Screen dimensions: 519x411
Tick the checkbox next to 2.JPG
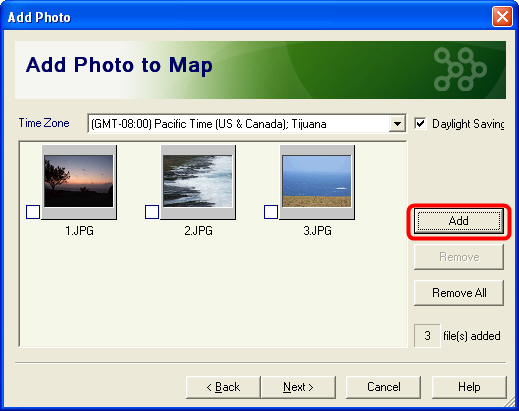(x=152, y=212)
